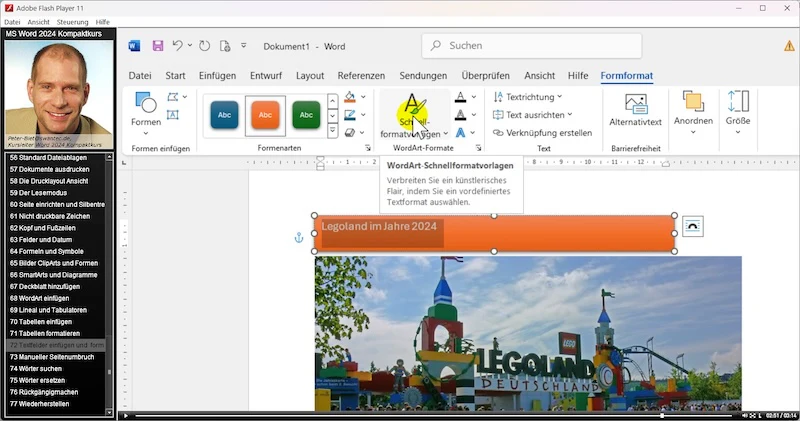Expand Edit Shape dropdown arrow
This screenshot has width=800, height=421.
[185, 96]
